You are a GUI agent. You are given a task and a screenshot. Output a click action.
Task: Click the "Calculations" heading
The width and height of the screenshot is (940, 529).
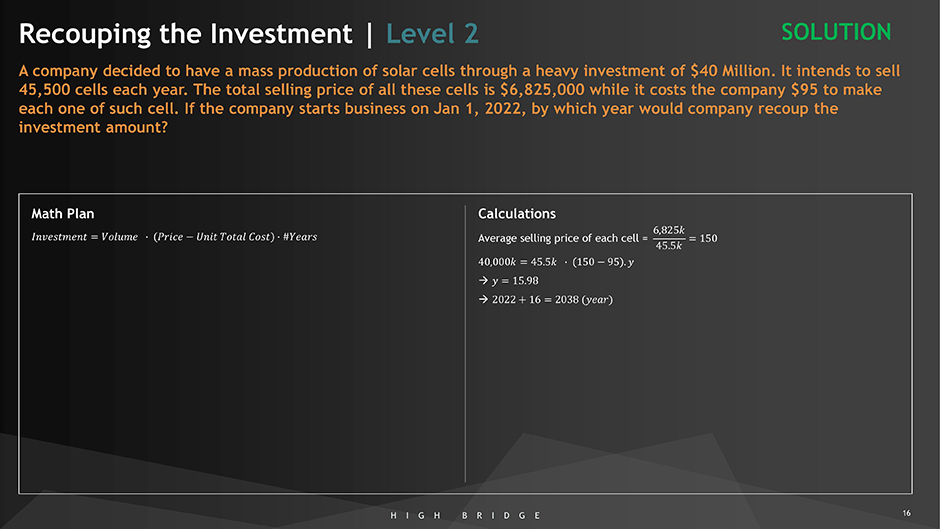point(517,213)
